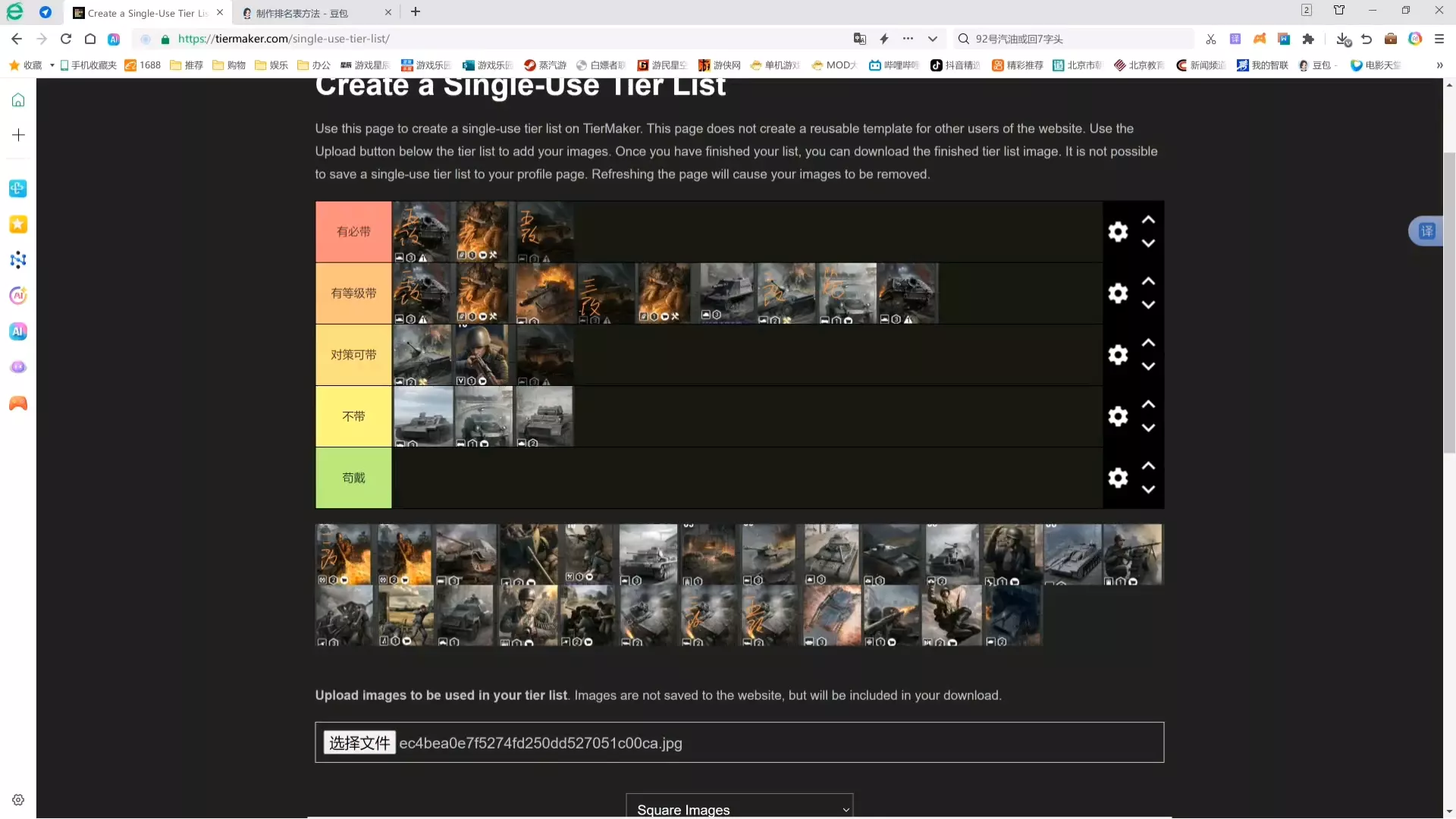The height and width of the screenshot is (819, 1456).
Task: Expand the 收藏 favorites dropdown arrow
Action: pos(52,65)
